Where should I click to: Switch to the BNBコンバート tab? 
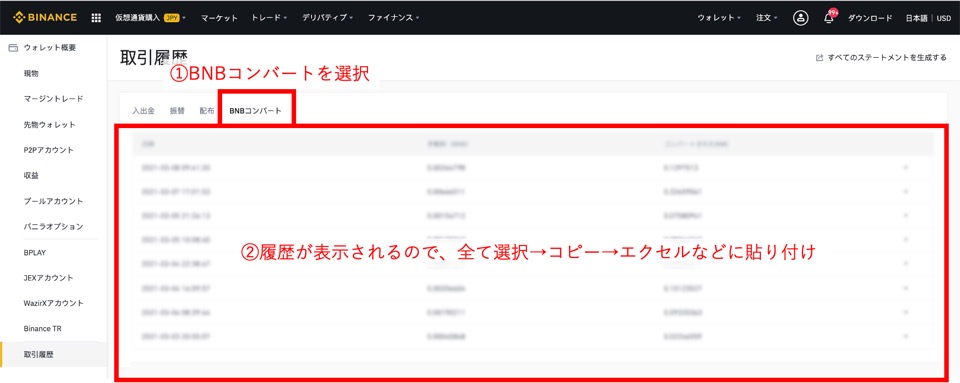[x=256, y=111]
